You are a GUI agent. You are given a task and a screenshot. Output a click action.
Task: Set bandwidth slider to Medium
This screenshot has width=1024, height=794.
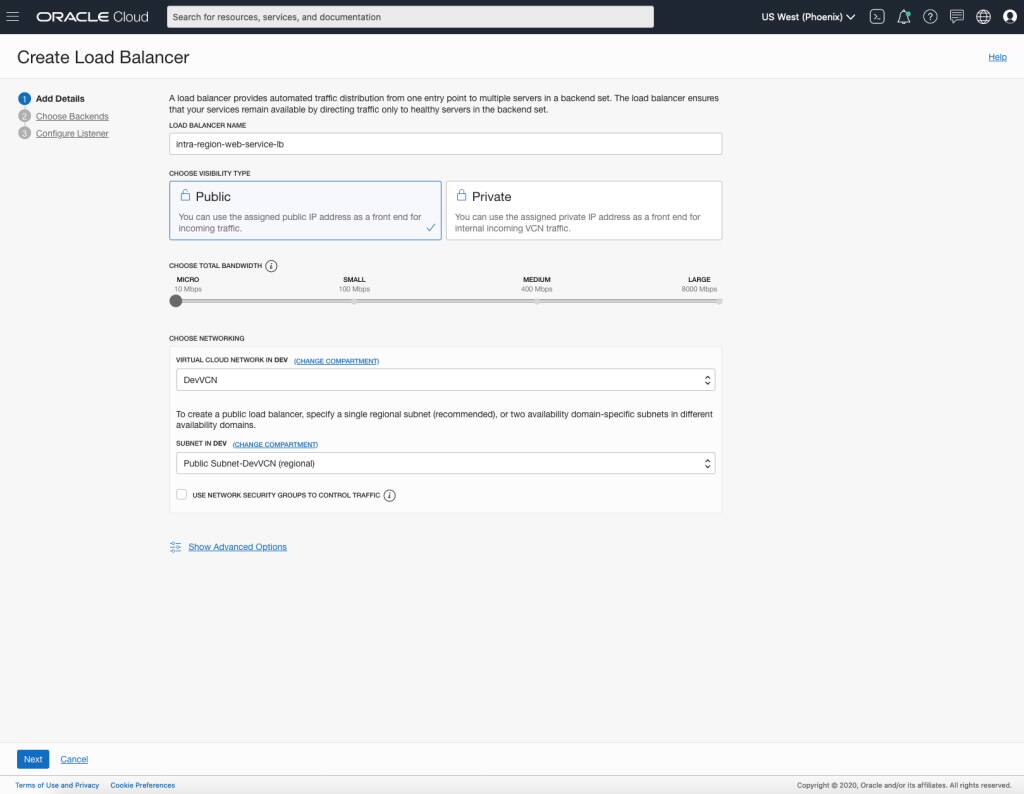coord(538,300)
